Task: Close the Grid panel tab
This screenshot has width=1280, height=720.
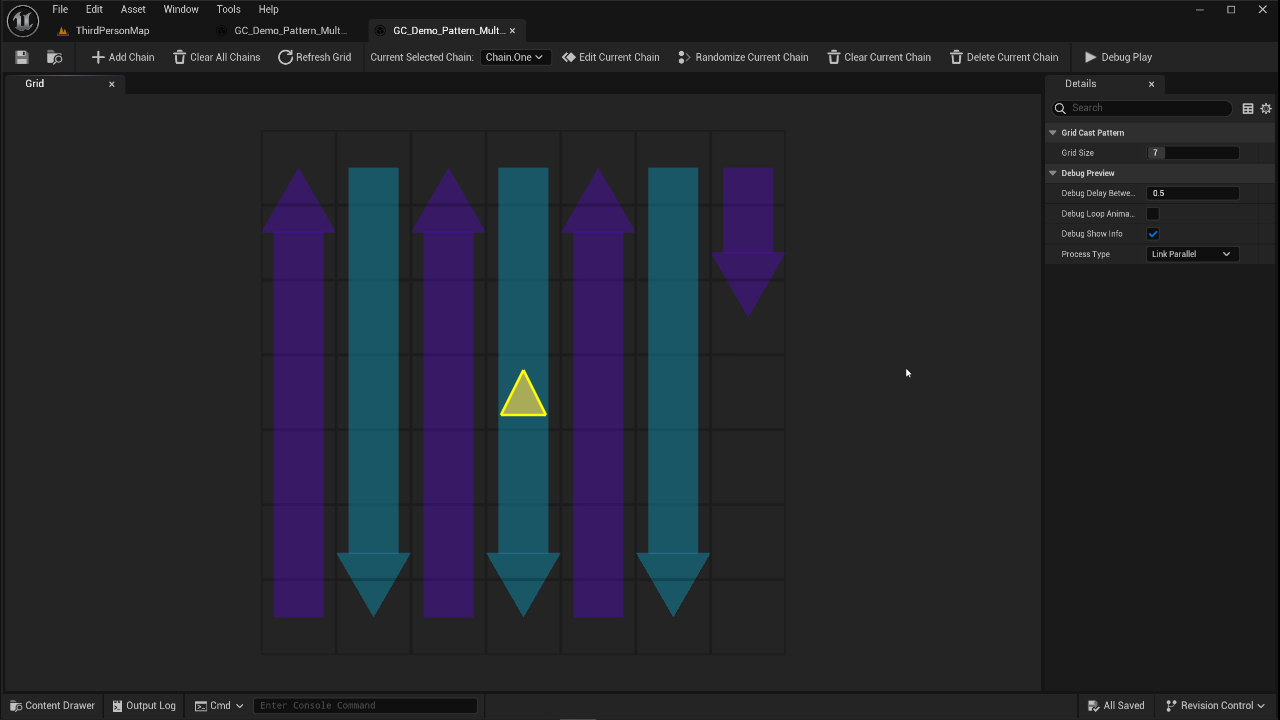Action: [111, 84]
